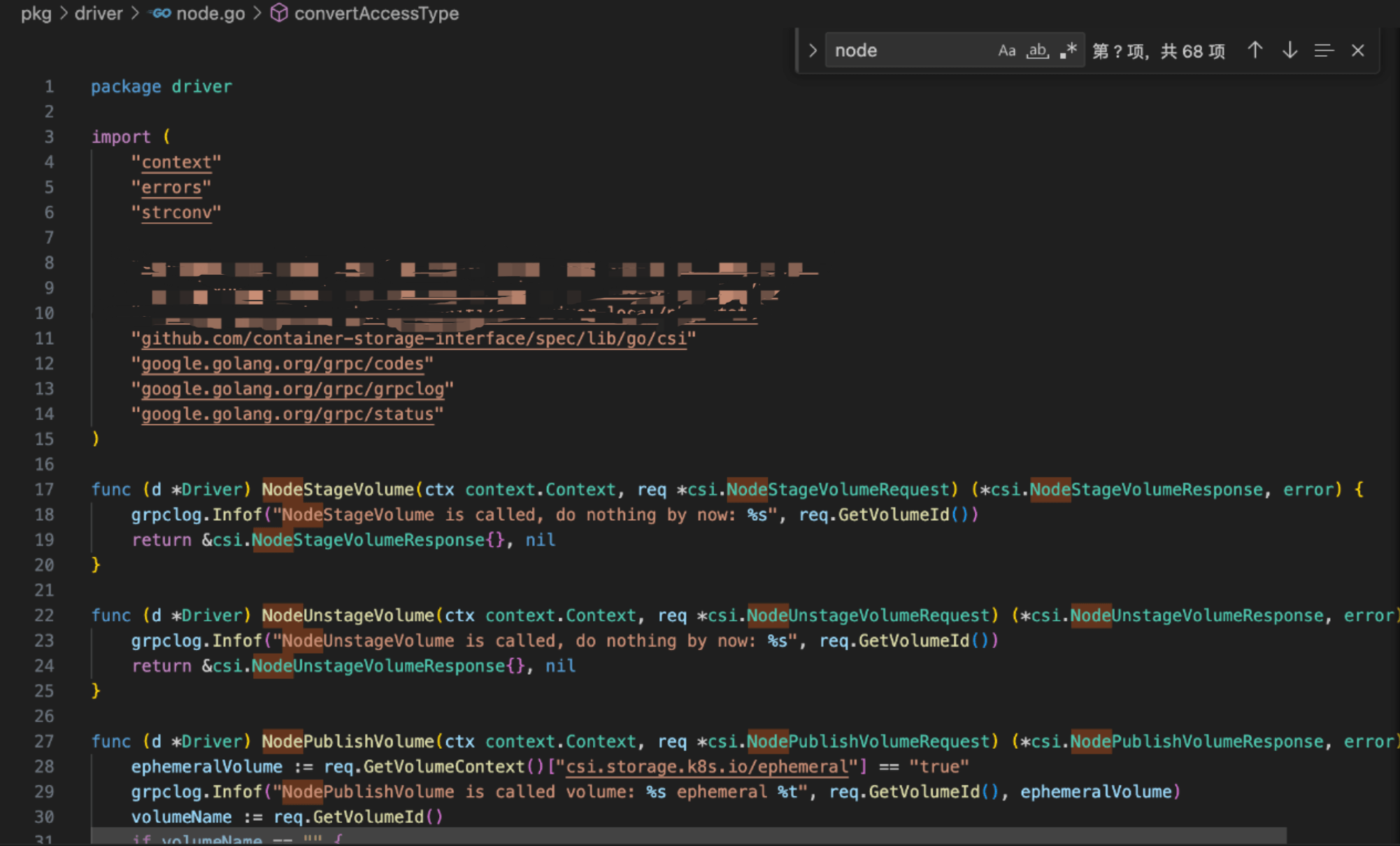Click NodeUnstageVolume function name on line 22
The image size is (1400, 846).
[x=348, y=615]
